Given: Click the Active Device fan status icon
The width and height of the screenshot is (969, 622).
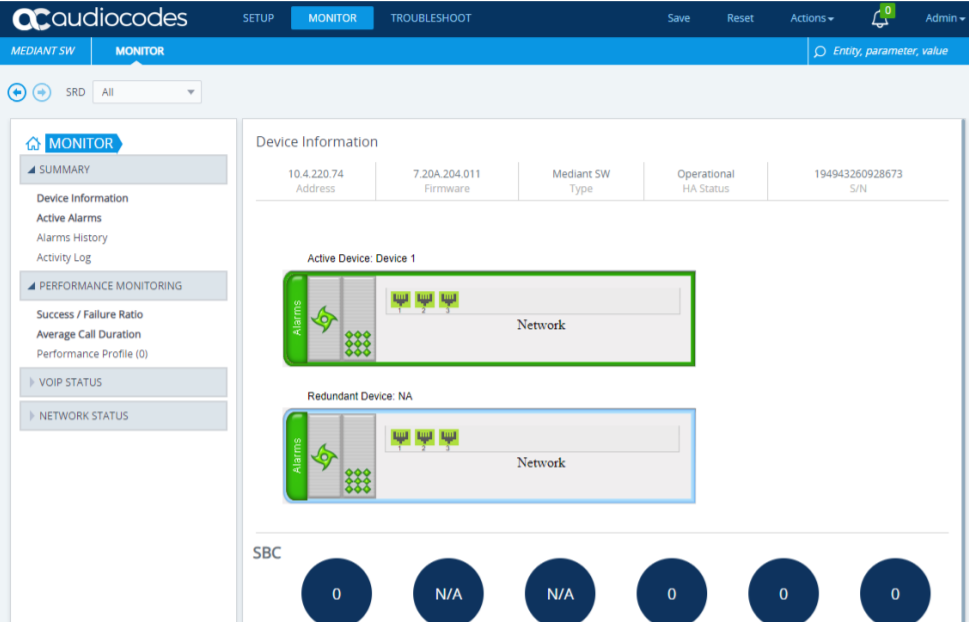Looking at the screenshot, I should 324,319.
